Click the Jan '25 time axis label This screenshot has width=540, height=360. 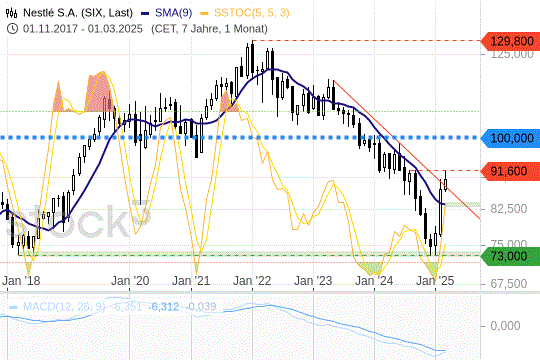click(x=435, y=281)
